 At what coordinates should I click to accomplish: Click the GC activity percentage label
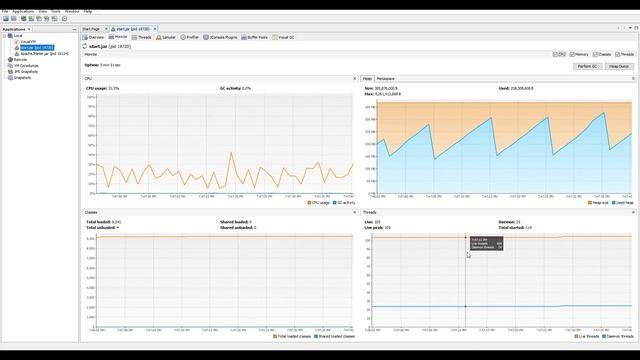point(236,88)
